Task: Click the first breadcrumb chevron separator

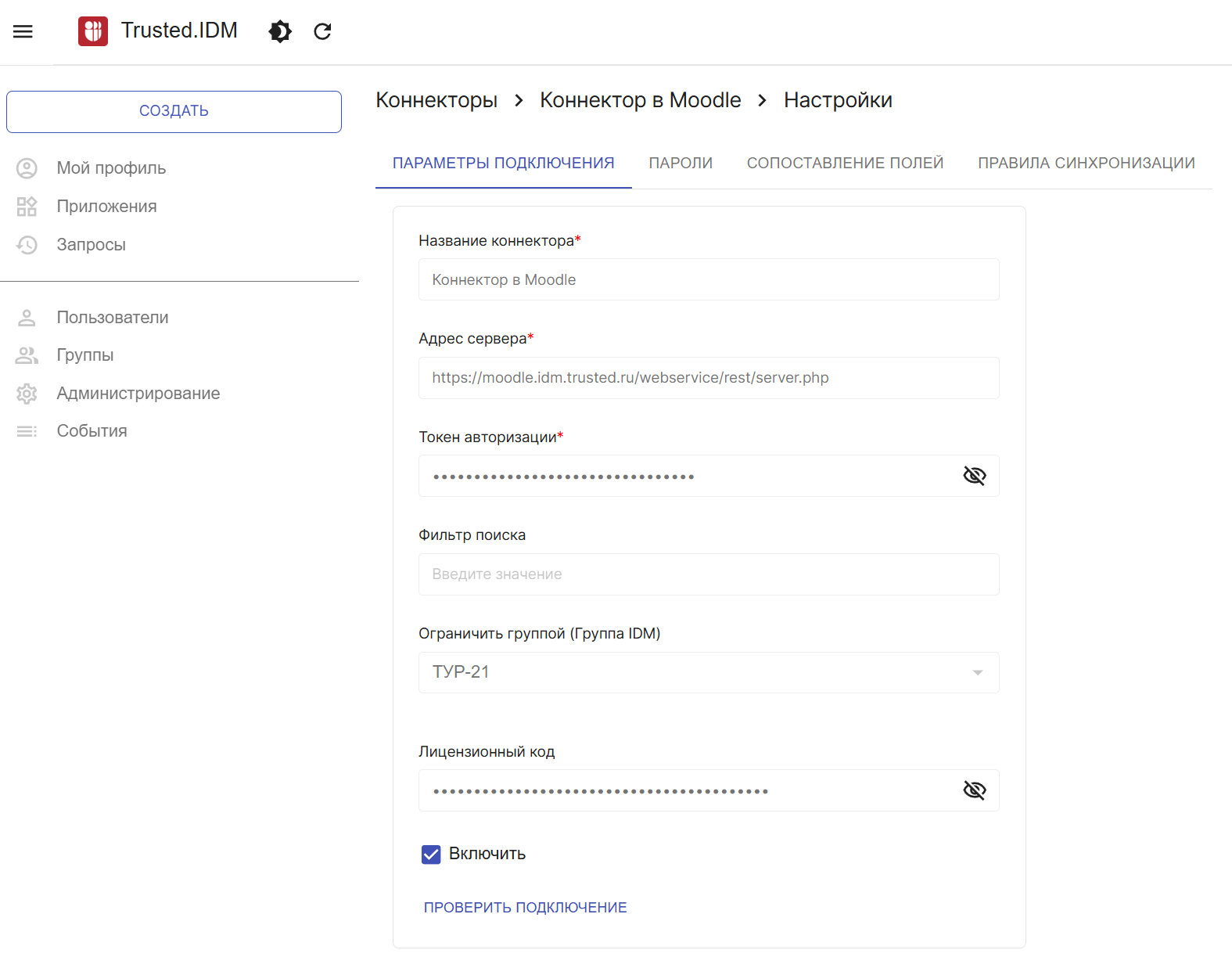Action: [x=519, y=100]
